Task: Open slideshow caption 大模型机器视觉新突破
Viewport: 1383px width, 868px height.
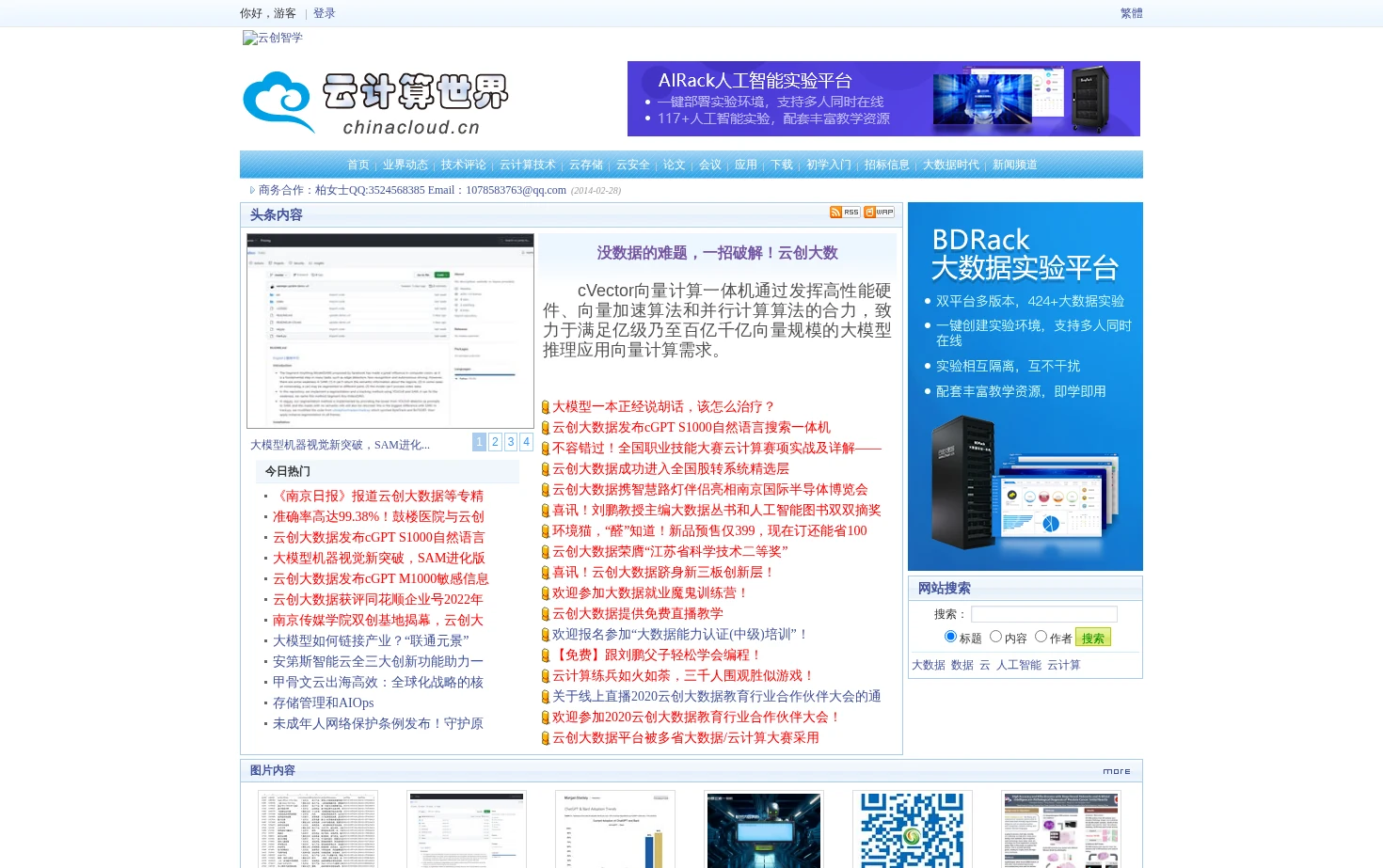Action: click(x=340, y=445)
